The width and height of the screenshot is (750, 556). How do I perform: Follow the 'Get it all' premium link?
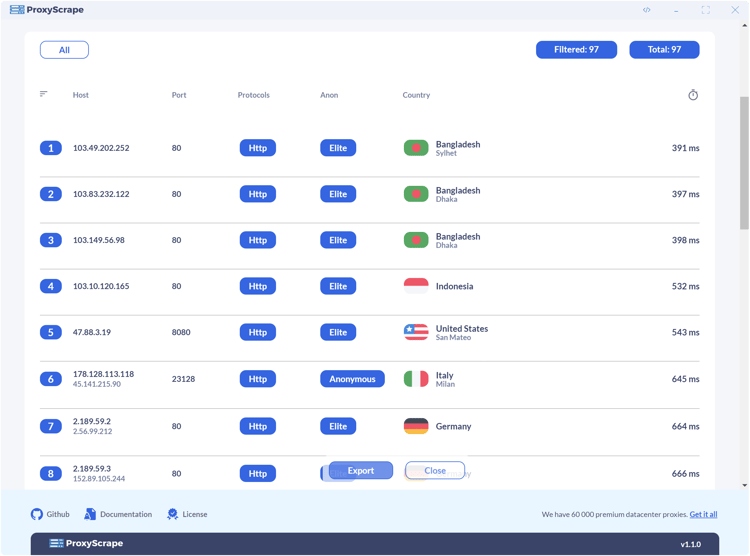click(703, 514)
